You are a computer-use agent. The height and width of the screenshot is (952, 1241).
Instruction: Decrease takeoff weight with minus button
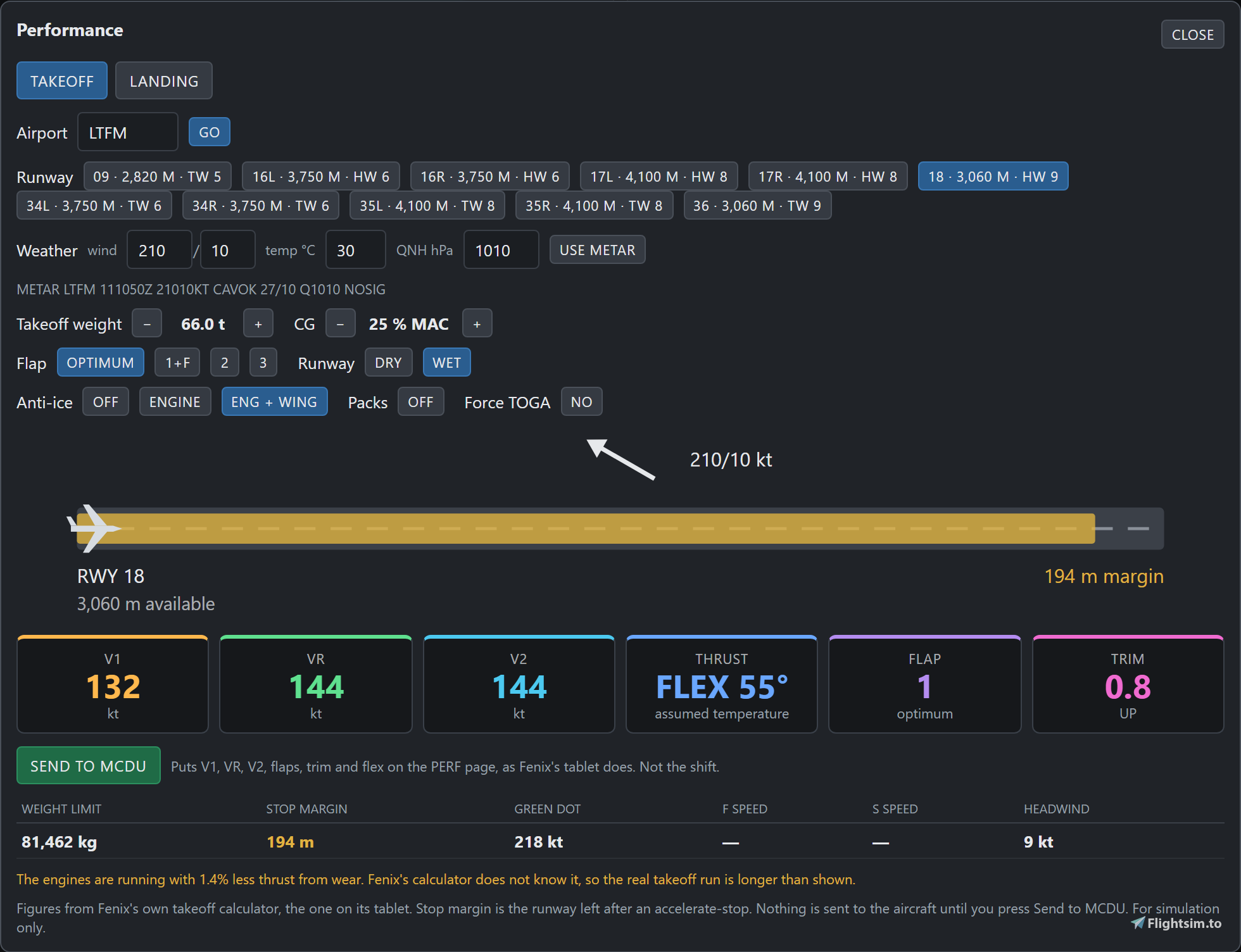coord(147,323)
